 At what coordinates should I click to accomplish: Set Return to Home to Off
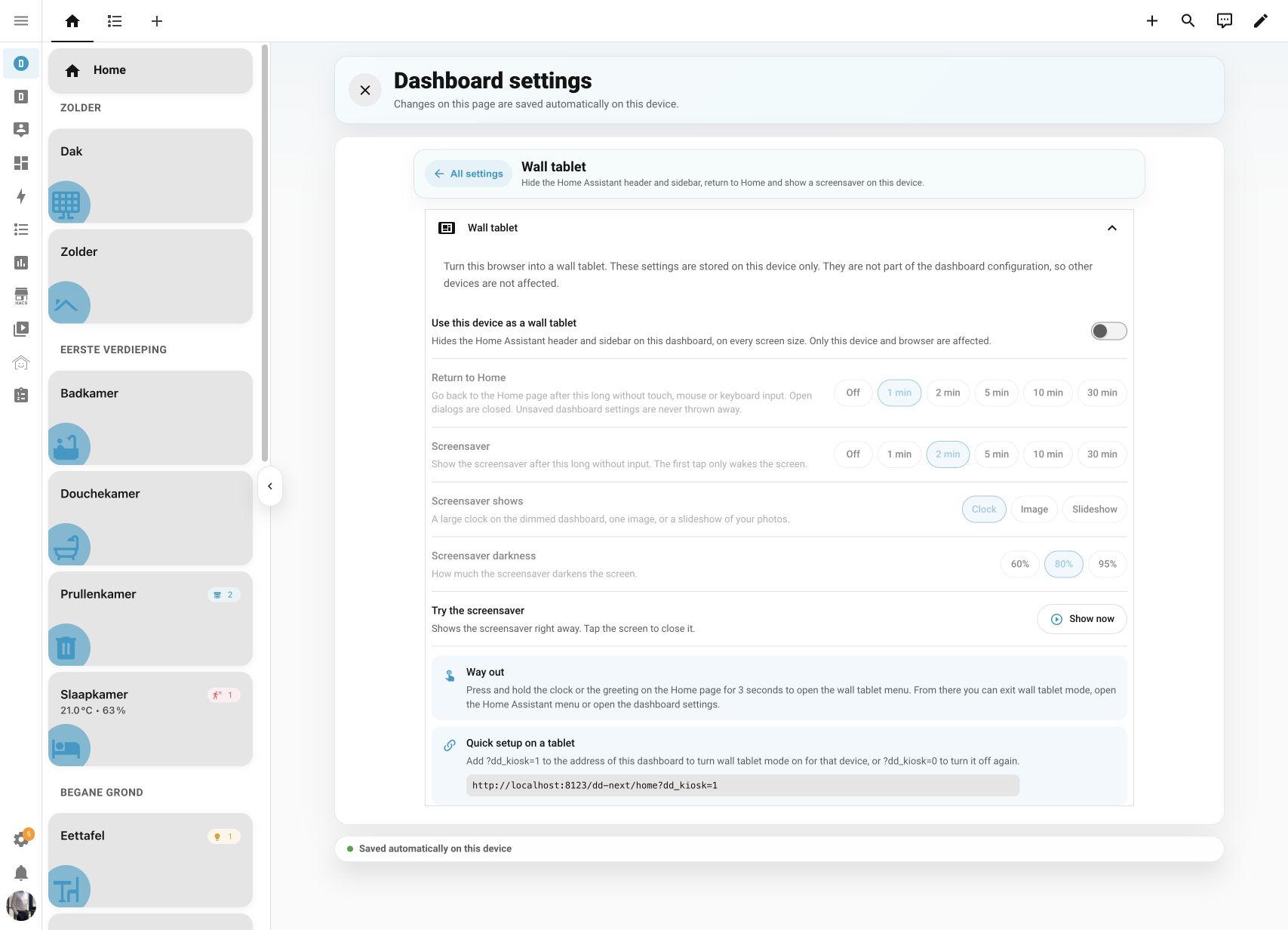(x=853, y=393)
